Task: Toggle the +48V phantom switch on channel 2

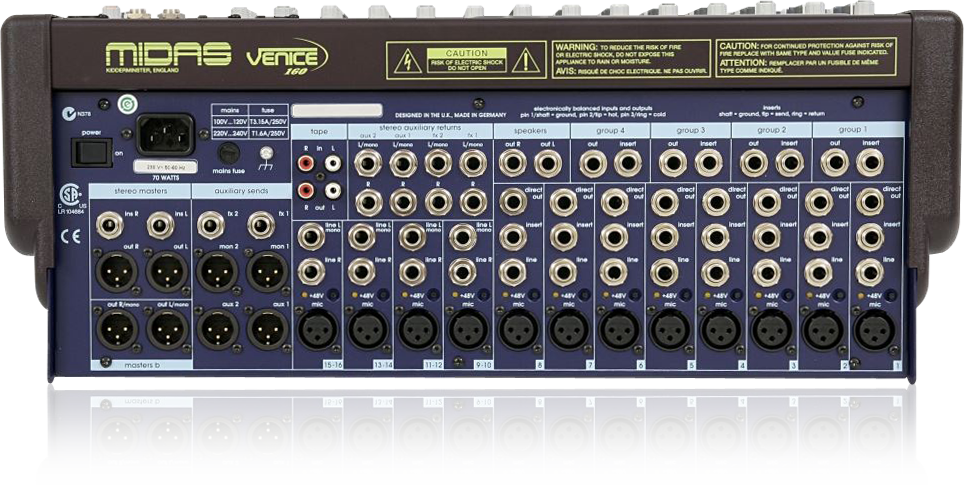Action: 839,295
